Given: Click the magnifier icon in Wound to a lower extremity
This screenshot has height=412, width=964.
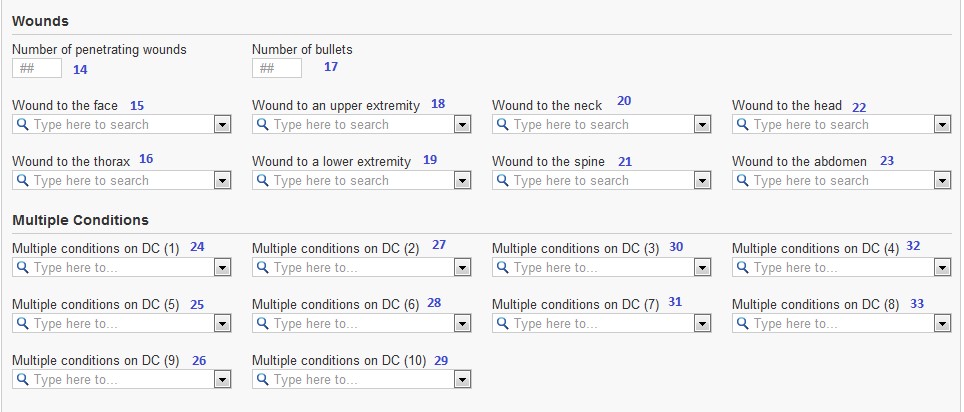Looking at the screenshot, I should click(x=263, y=181).
